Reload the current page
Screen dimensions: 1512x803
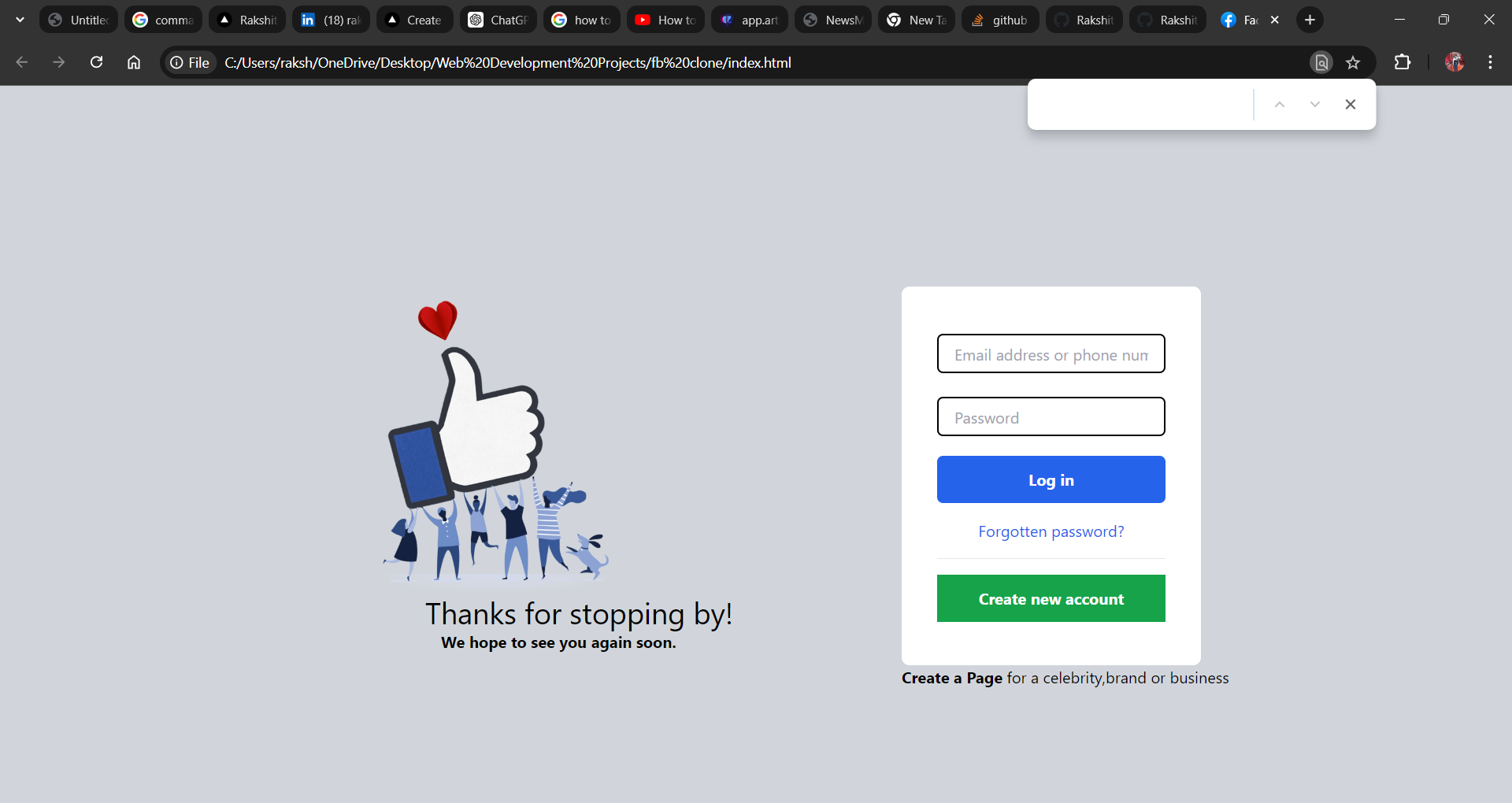click(x=97, y=62)
